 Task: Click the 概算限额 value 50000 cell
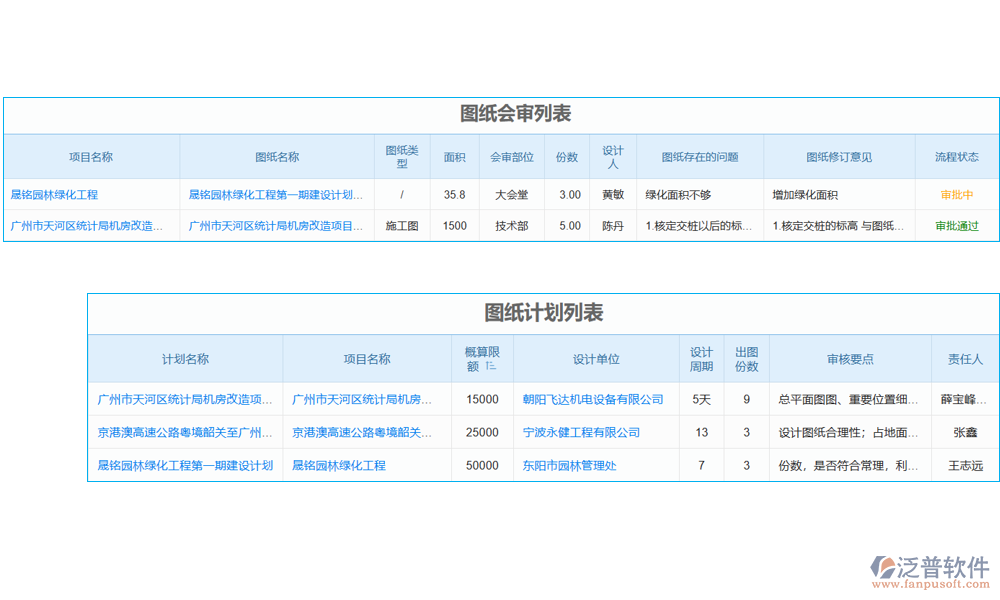[485, 465]
